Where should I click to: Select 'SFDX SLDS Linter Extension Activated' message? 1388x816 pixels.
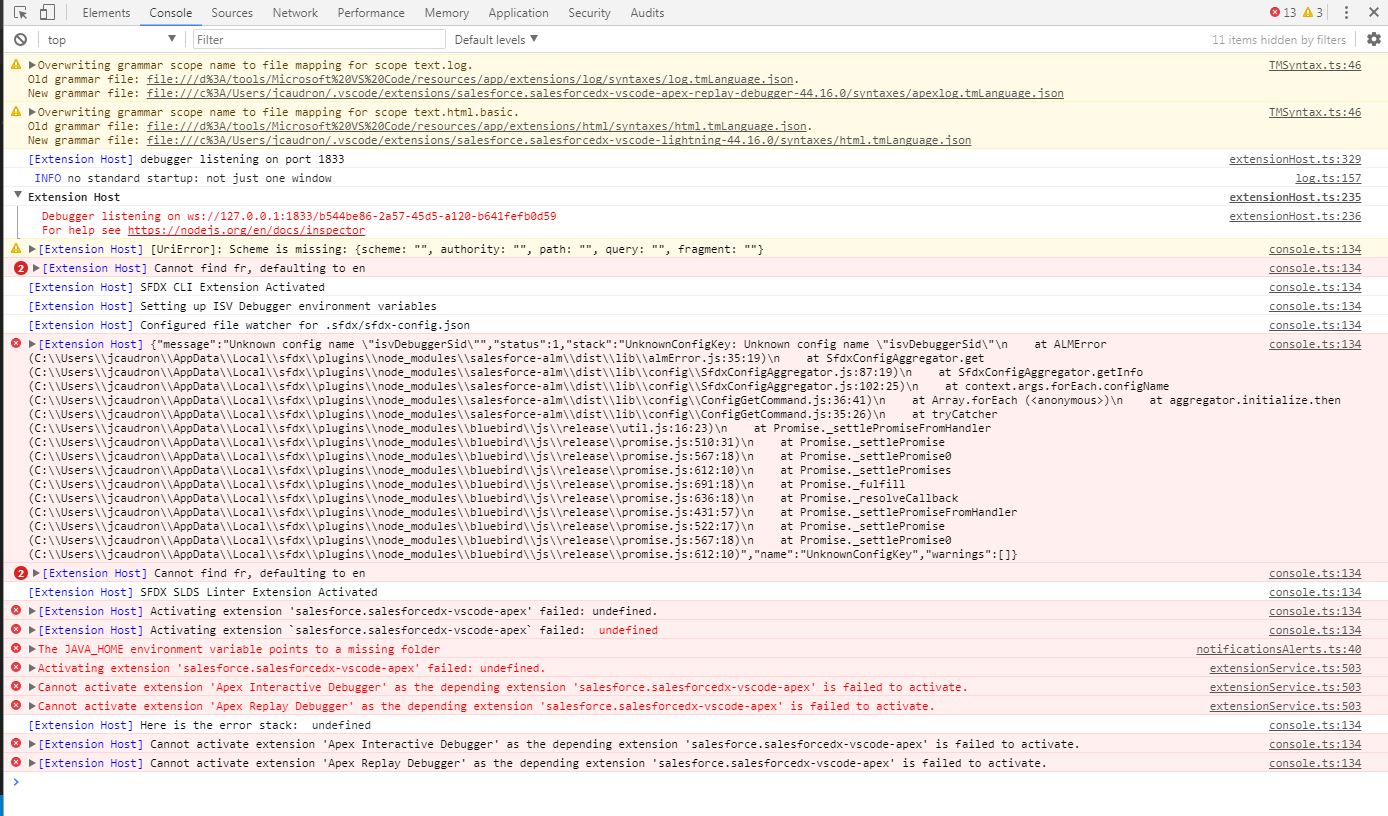coord(258,592)
